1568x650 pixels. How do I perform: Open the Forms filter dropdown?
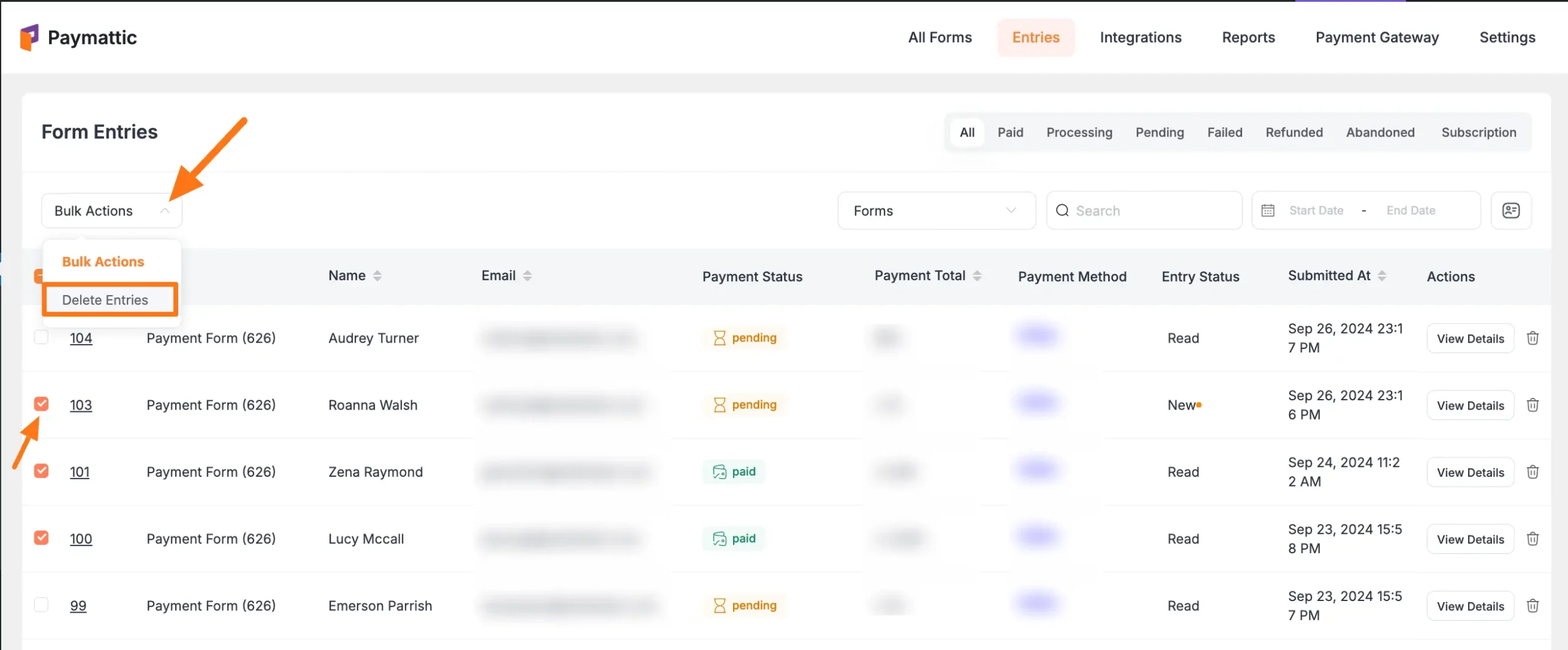936,211
